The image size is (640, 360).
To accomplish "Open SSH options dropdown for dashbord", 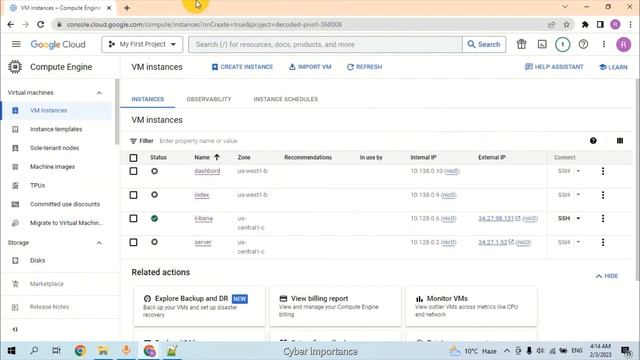I will [578, 171].
